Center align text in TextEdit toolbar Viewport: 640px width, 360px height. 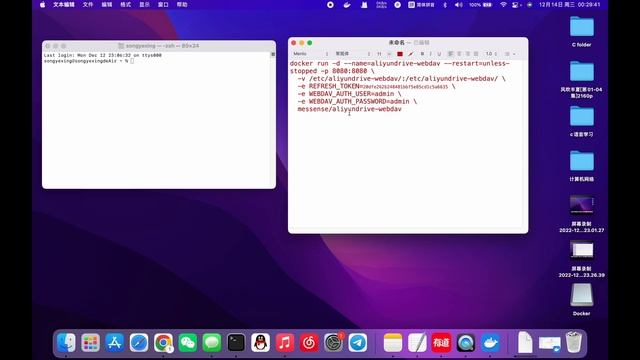pyautogui.click(x=459, y=54)
